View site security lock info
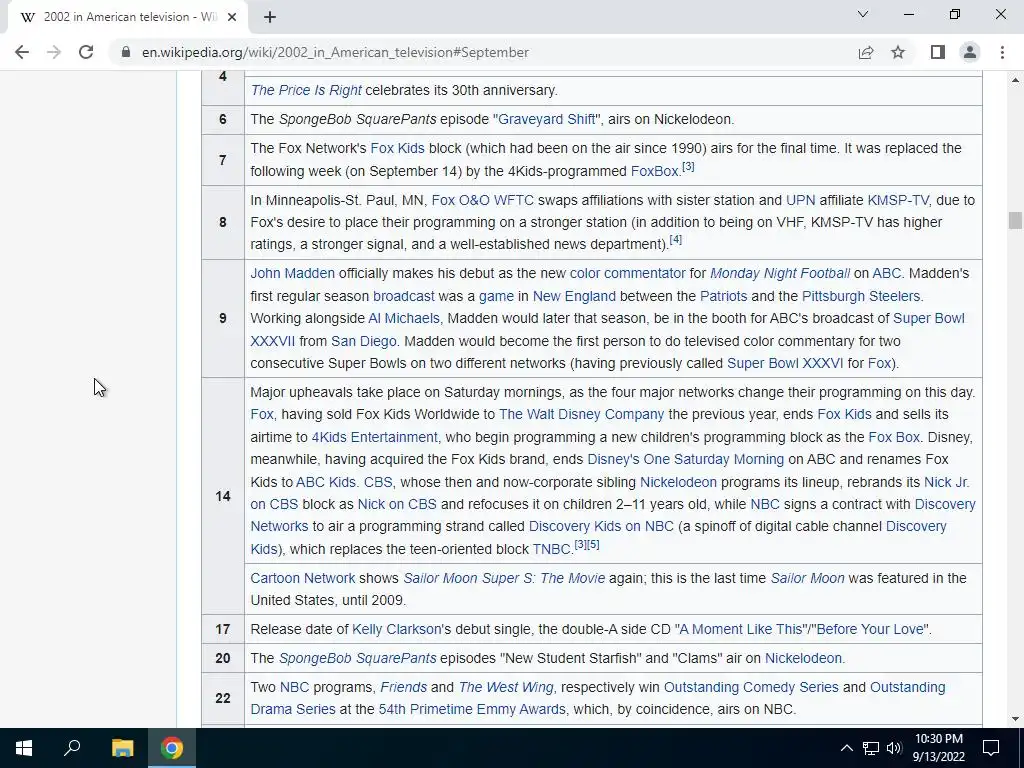Image resolution: width=1024 pixels, height=768 pixels. click(126, 52)
